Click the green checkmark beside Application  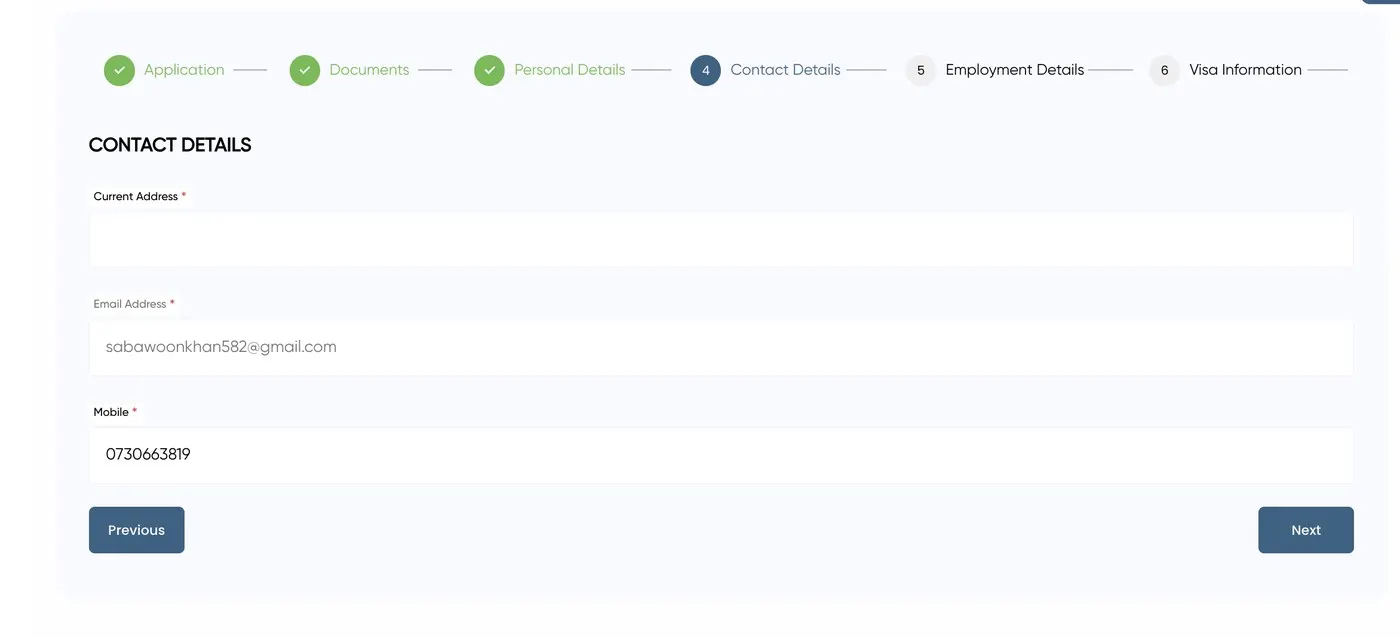[119, 70]
